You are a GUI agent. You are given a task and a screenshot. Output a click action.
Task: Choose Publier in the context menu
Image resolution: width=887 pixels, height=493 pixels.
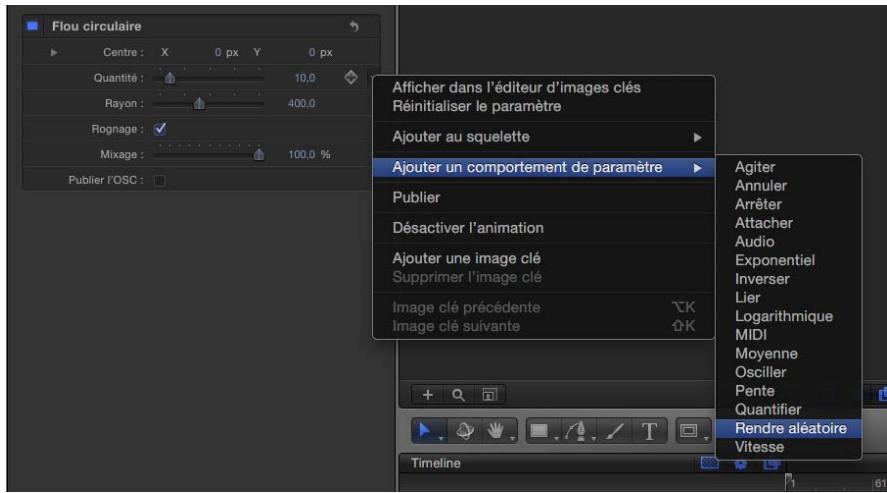tap(544, 197)
